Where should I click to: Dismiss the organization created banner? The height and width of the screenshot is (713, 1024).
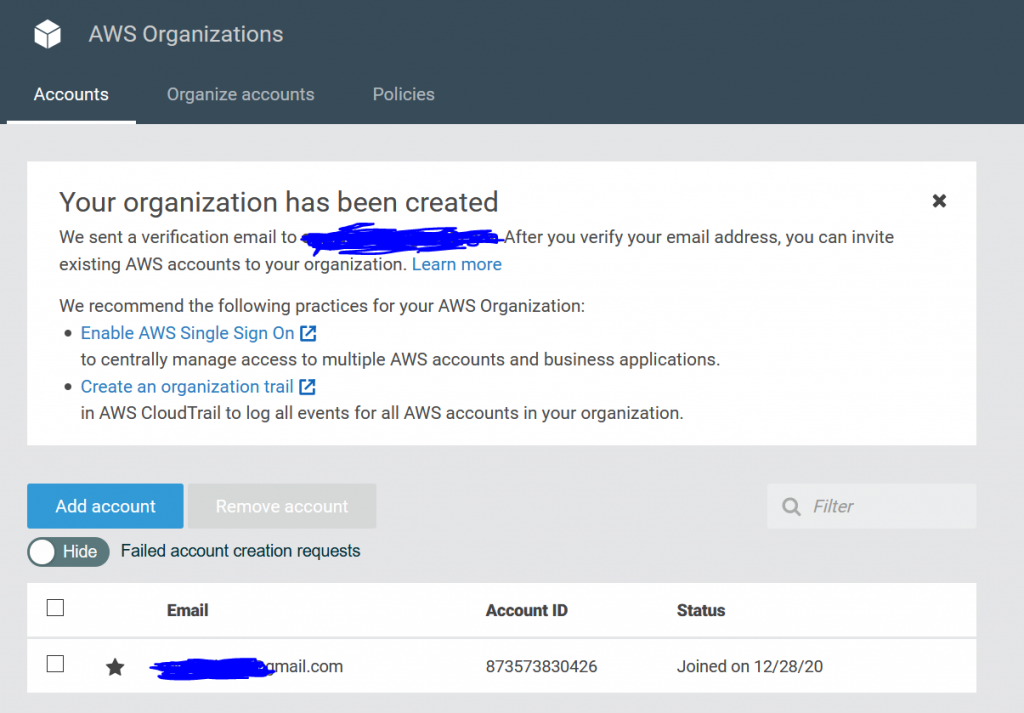click(x=939, y=200)
